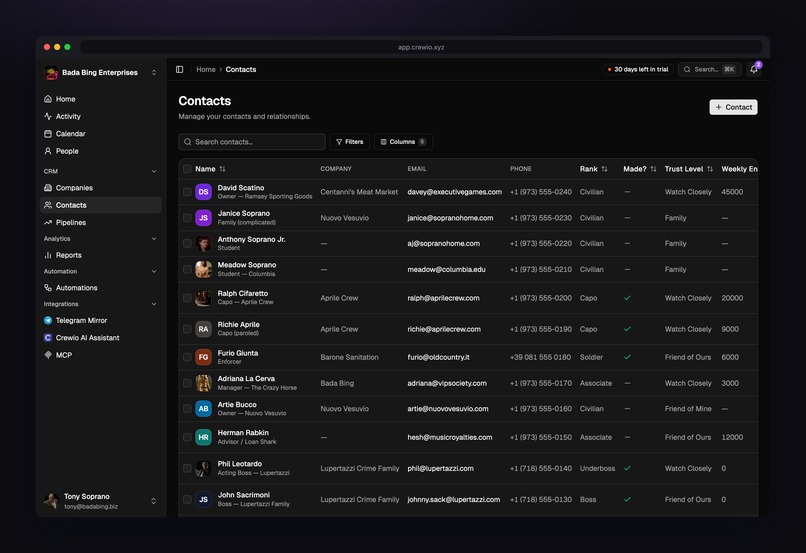Click the RA avatar for Richie Aprile
Screen dimensions: 806x553
(x=204, y=329)
